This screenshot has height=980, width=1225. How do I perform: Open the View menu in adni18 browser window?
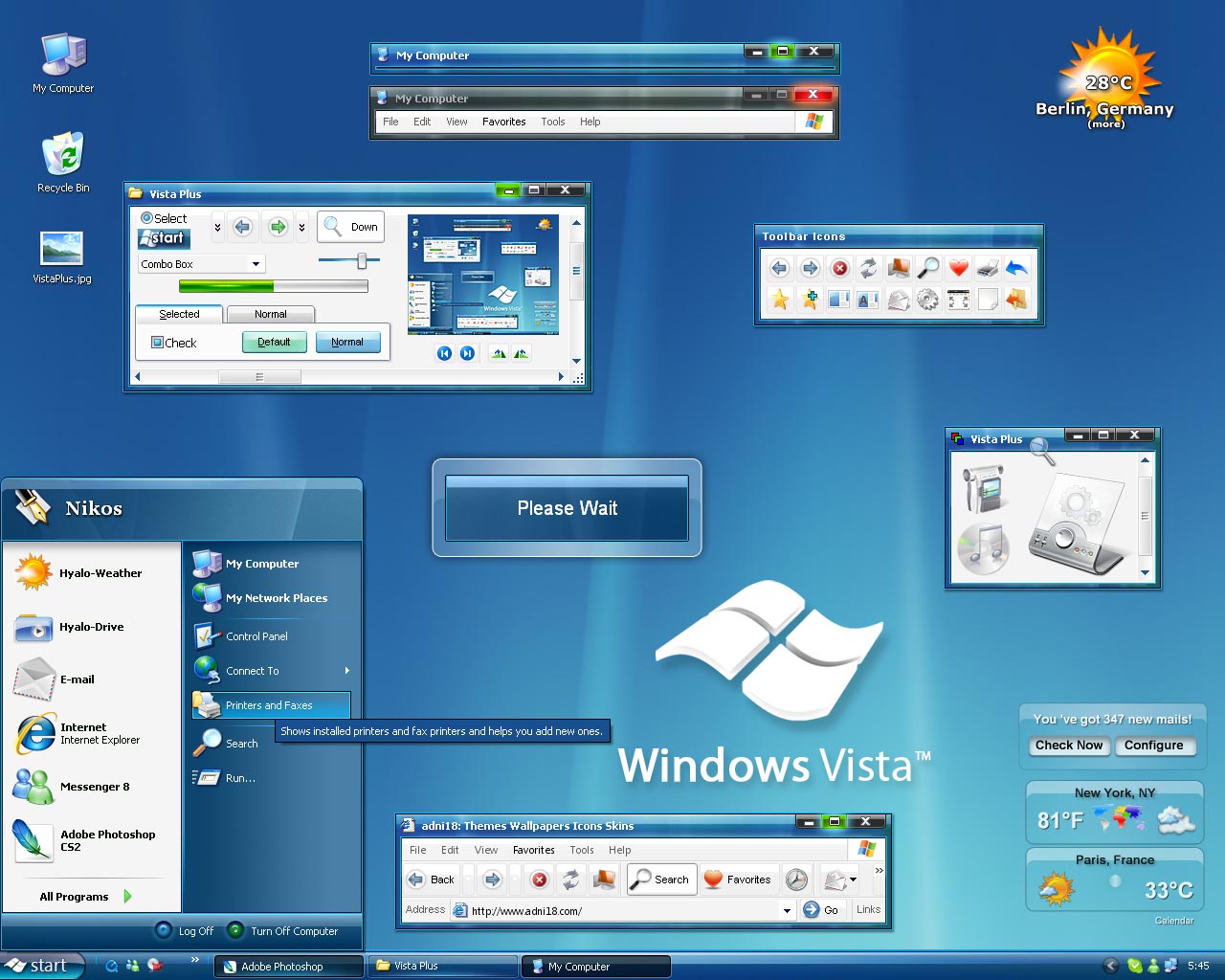pyautogui.click(x=486, y=850)
